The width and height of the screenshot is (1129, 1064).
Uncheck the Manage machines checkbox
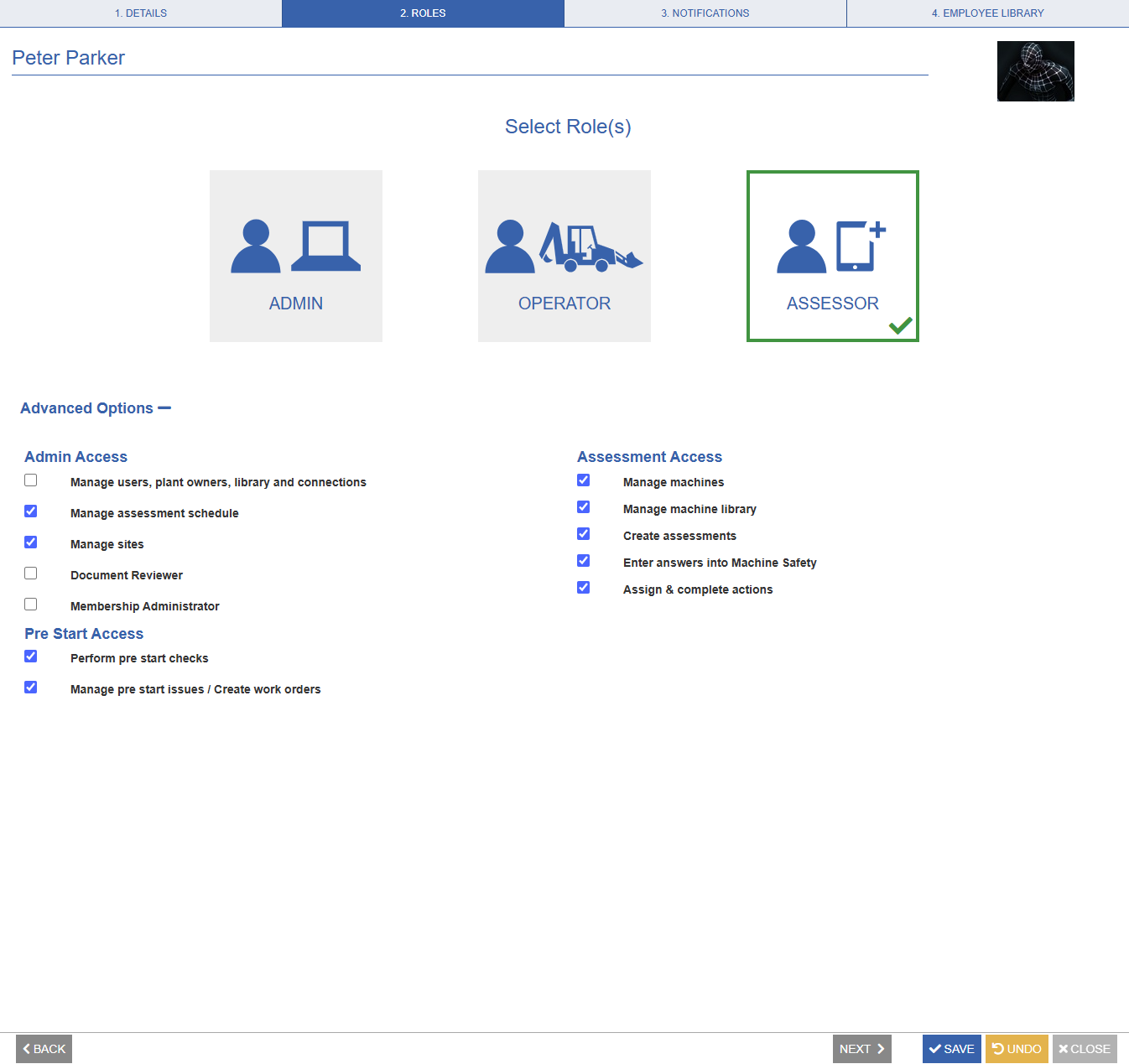tap(584, 480)
